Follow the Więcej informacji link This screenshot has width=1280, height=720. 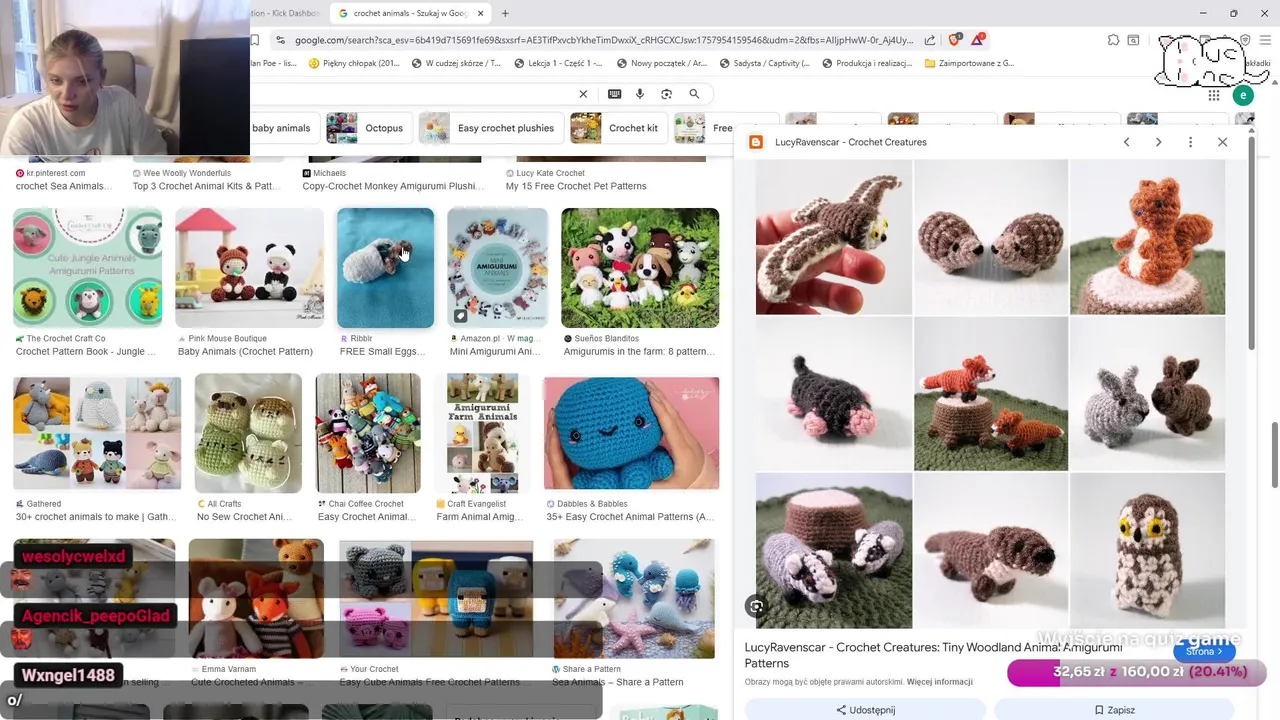(939, 682)
